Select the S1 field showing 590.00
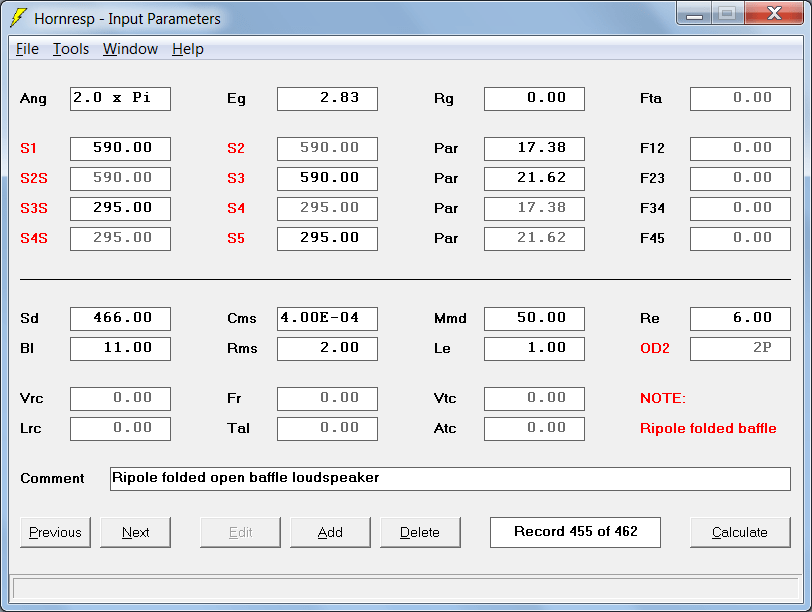The width and height of the screenshot is (812, 612). [x=120, y=149]
